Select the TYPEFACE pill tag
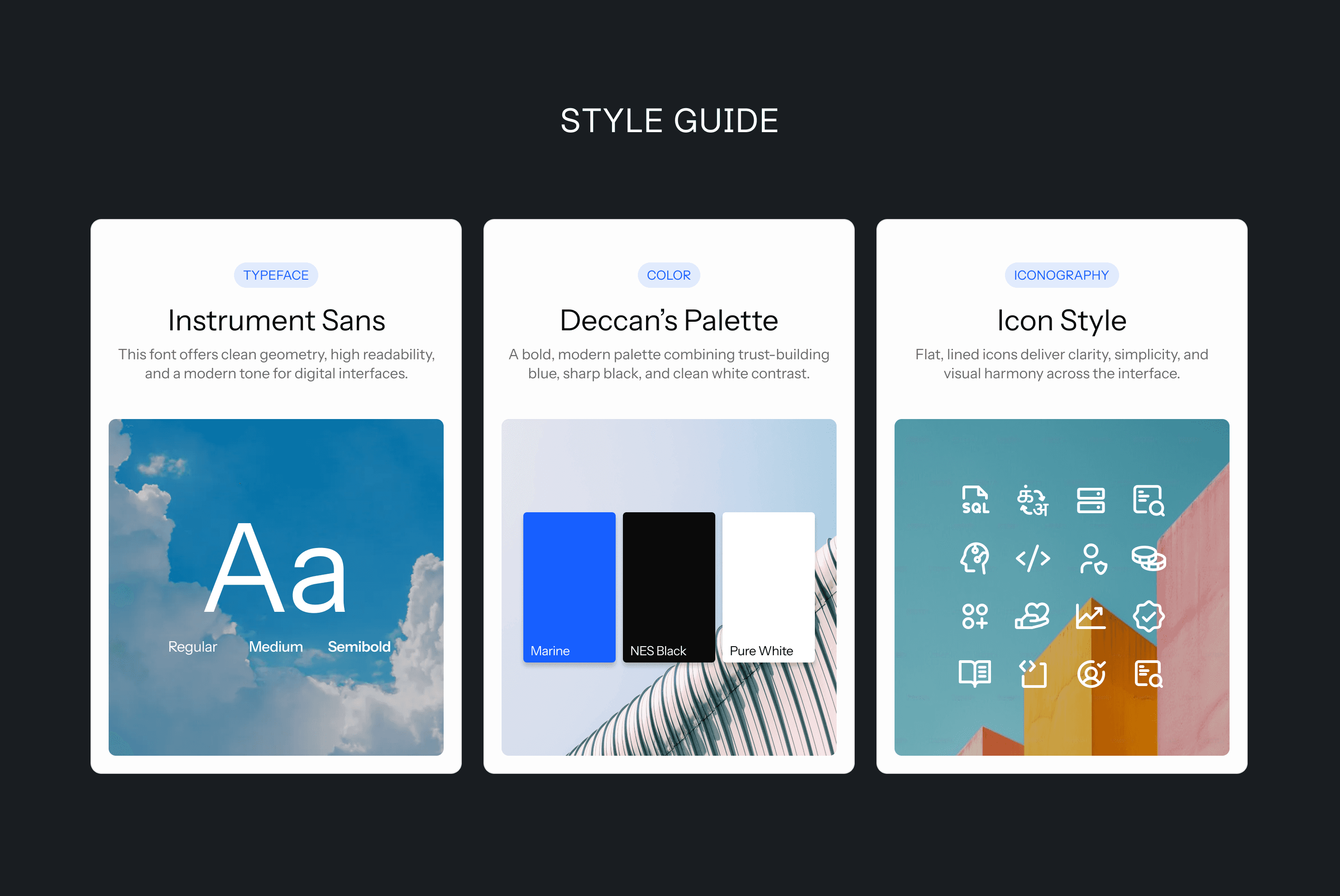This screenshot has width=1340, height=896. click(276, 276)
